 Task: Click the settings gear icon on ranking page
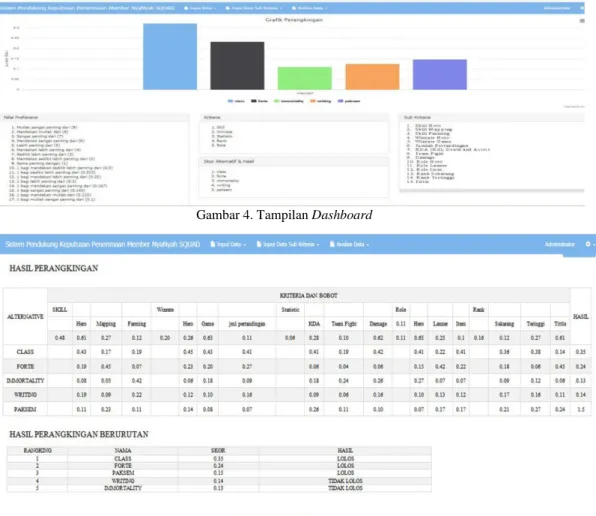588,244
